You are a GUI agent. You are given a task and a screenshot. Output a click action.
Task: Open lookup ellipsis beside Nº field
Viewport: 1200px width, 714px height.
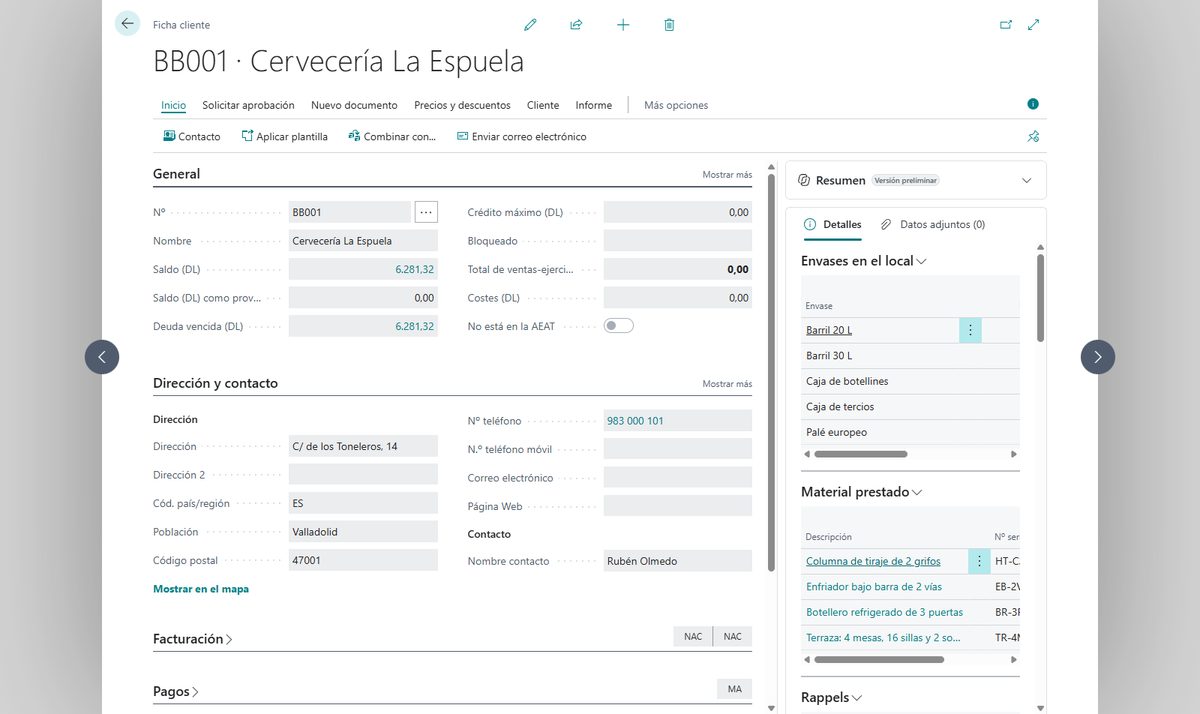[426, 212]
